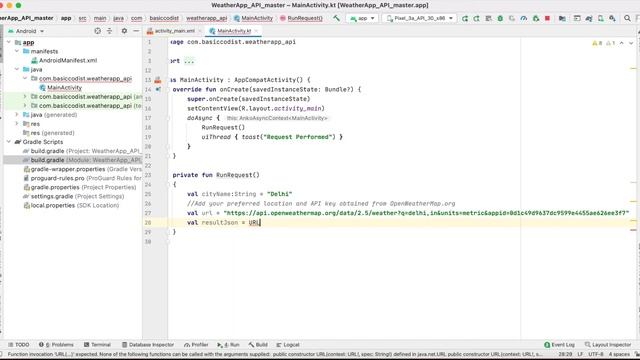Collapse the Gradle Scripts node

click(9, 142)
